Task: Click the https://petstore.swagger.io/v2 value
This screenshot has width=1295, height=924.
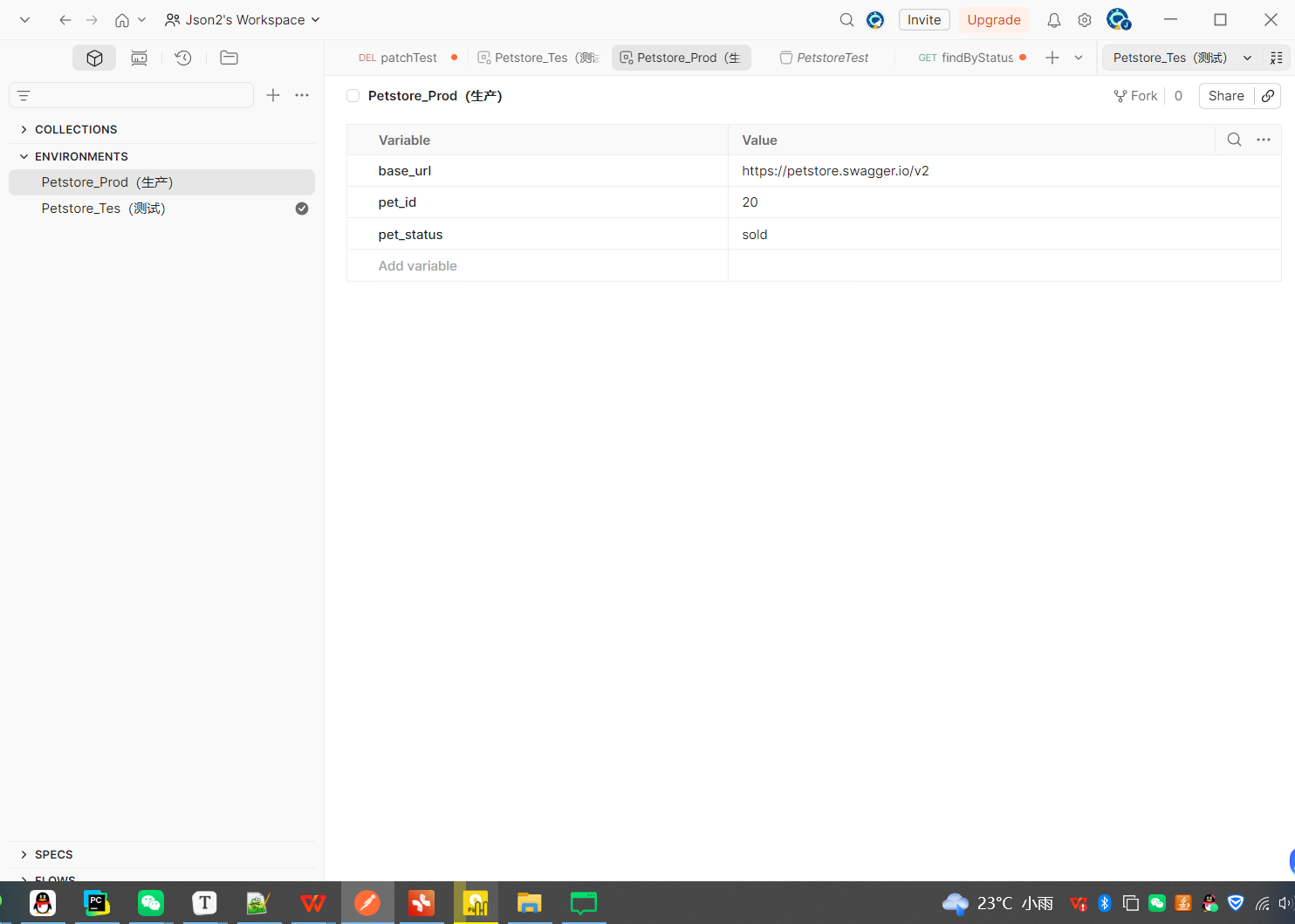Action: pyautogui.click(x=835, y=171)
